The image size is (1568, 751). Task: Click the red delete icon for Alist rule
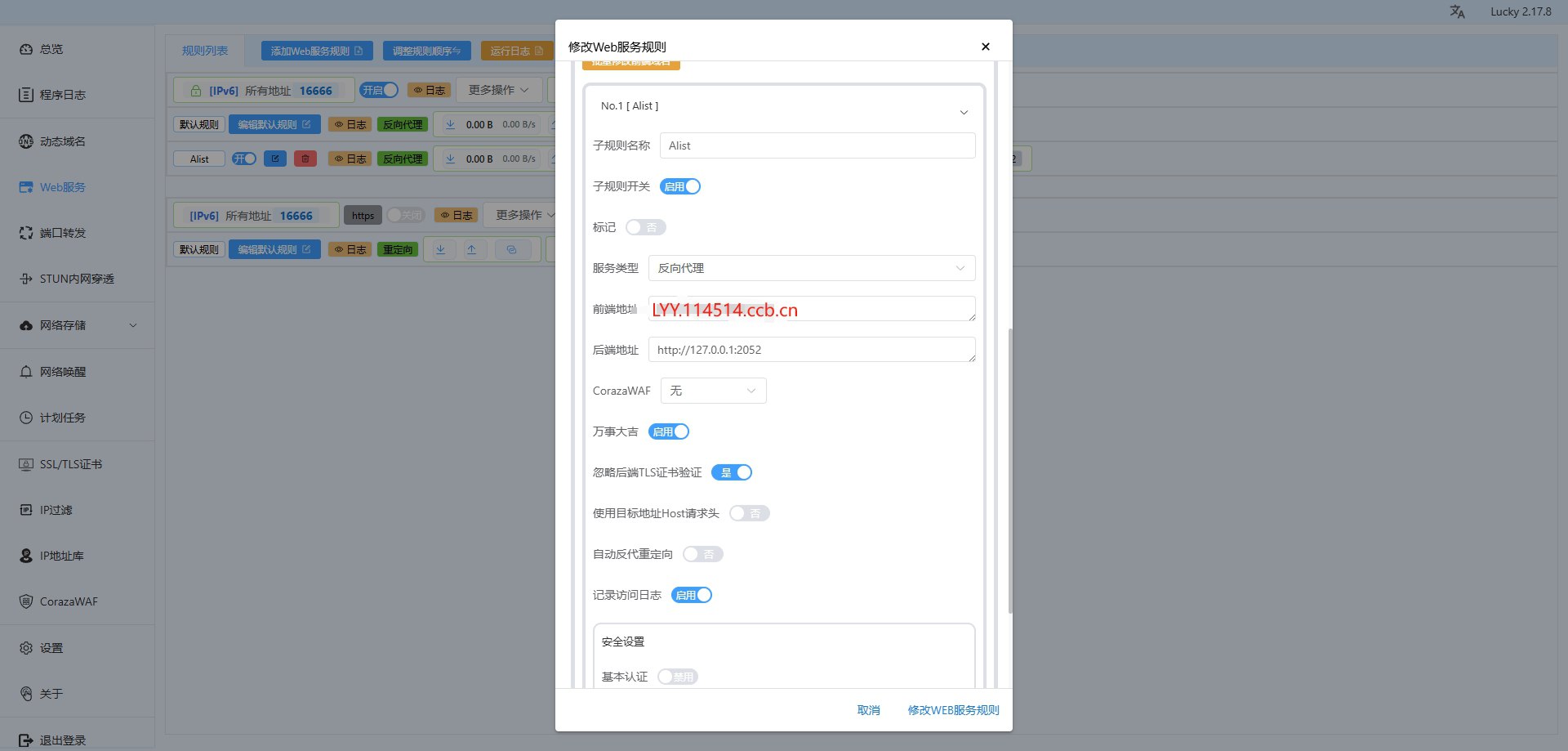(x=305, y=159)
